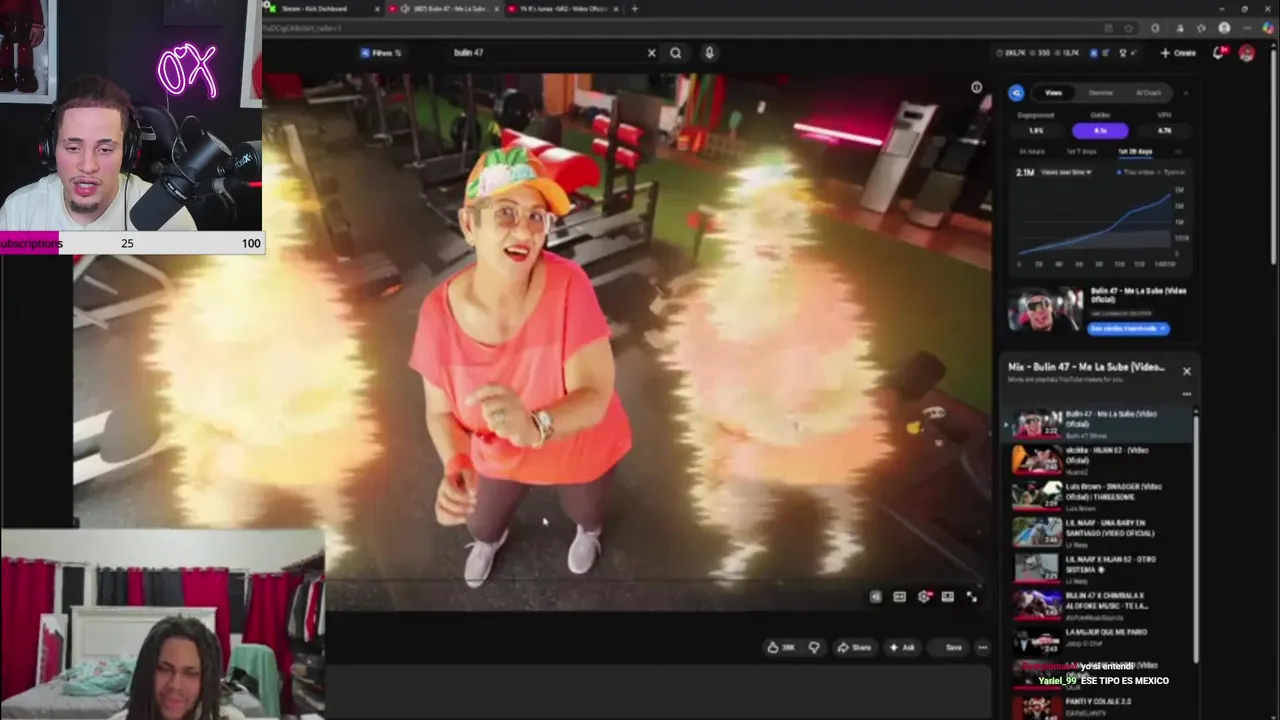Open the 'Views over time' dropdown

coord(1066,172)
